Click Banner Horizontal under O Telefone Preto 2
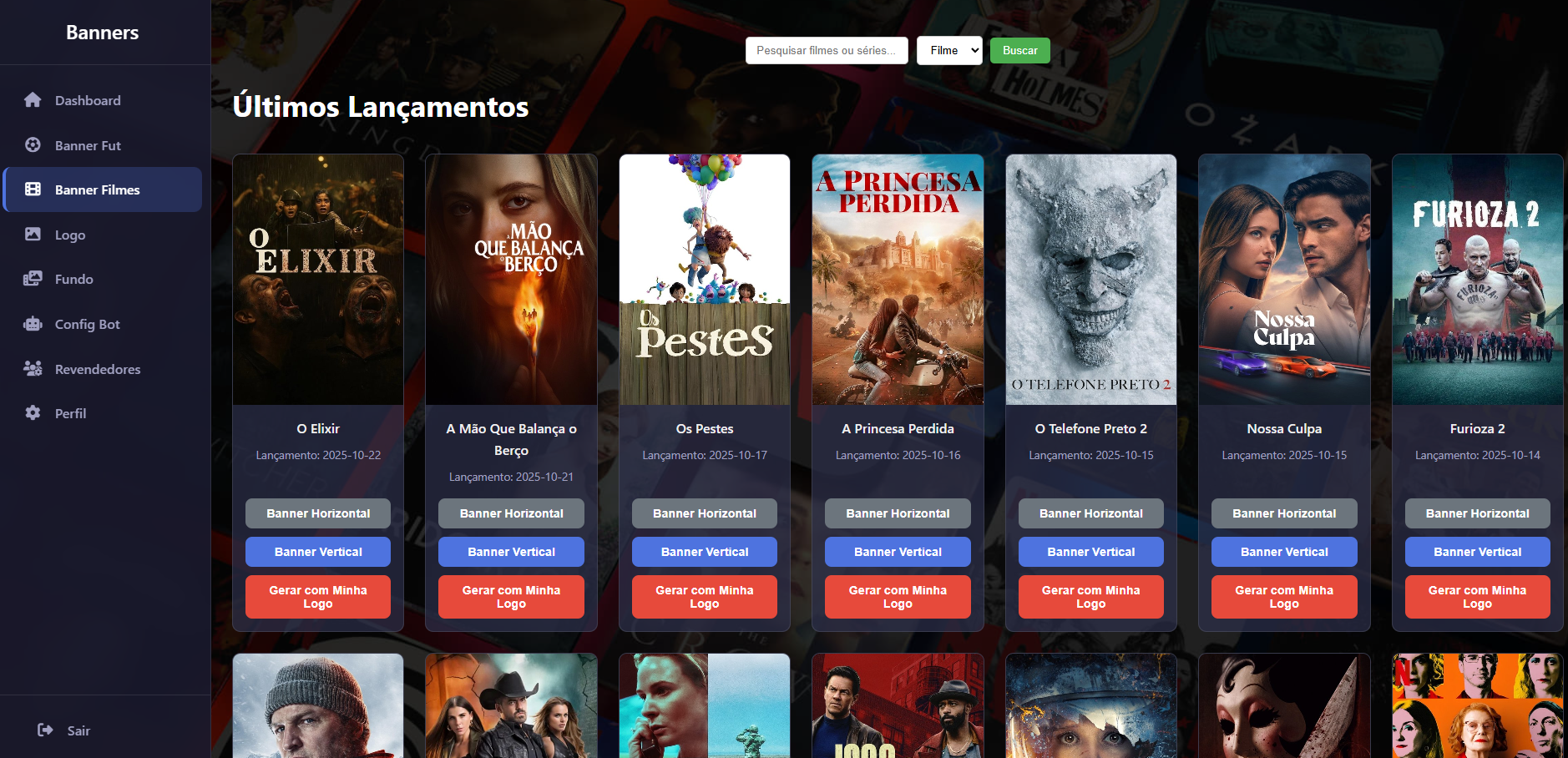Image resolution: width=1568 pixels, height=758 pixels. coord(1090,513)
